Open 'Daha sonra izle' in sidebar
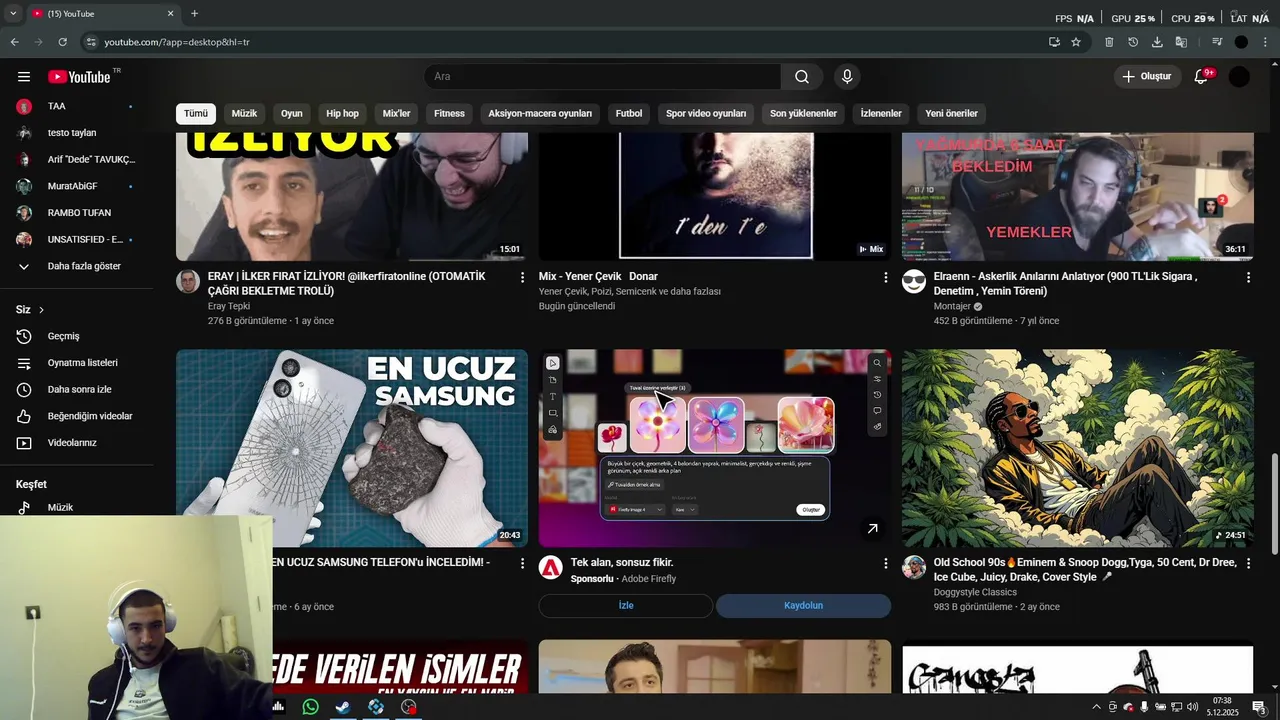The image size is (1280, 720). click(x=76, y=390)
